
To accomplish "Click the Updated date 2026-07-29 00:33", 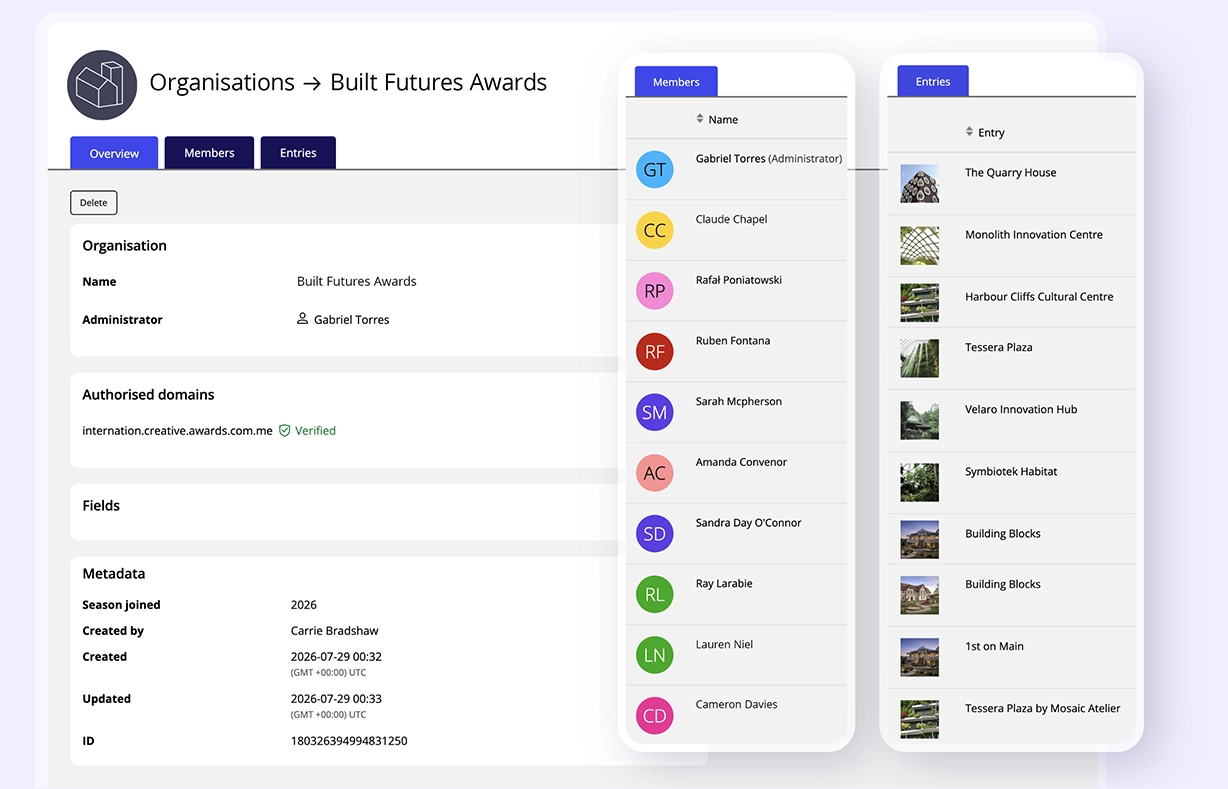I will [x=336, y=699].
